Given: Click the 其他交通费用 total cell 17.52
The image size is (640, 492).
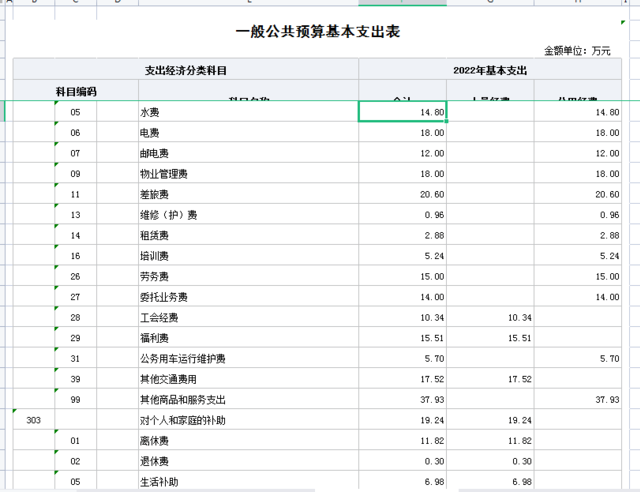Looking at the screenshot, I should pyautogui.click(x=403, y=379).
